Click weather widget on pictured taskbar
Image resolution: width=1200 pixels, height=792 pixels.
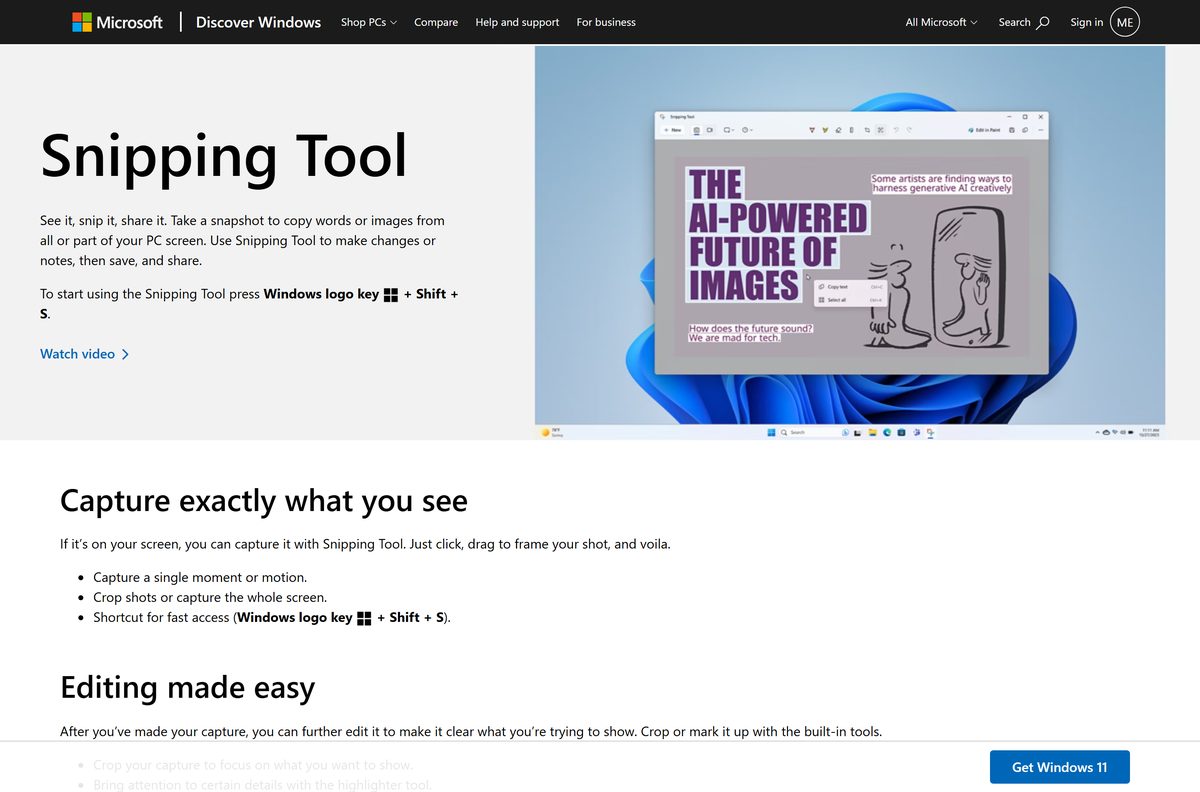pos(551,432)
